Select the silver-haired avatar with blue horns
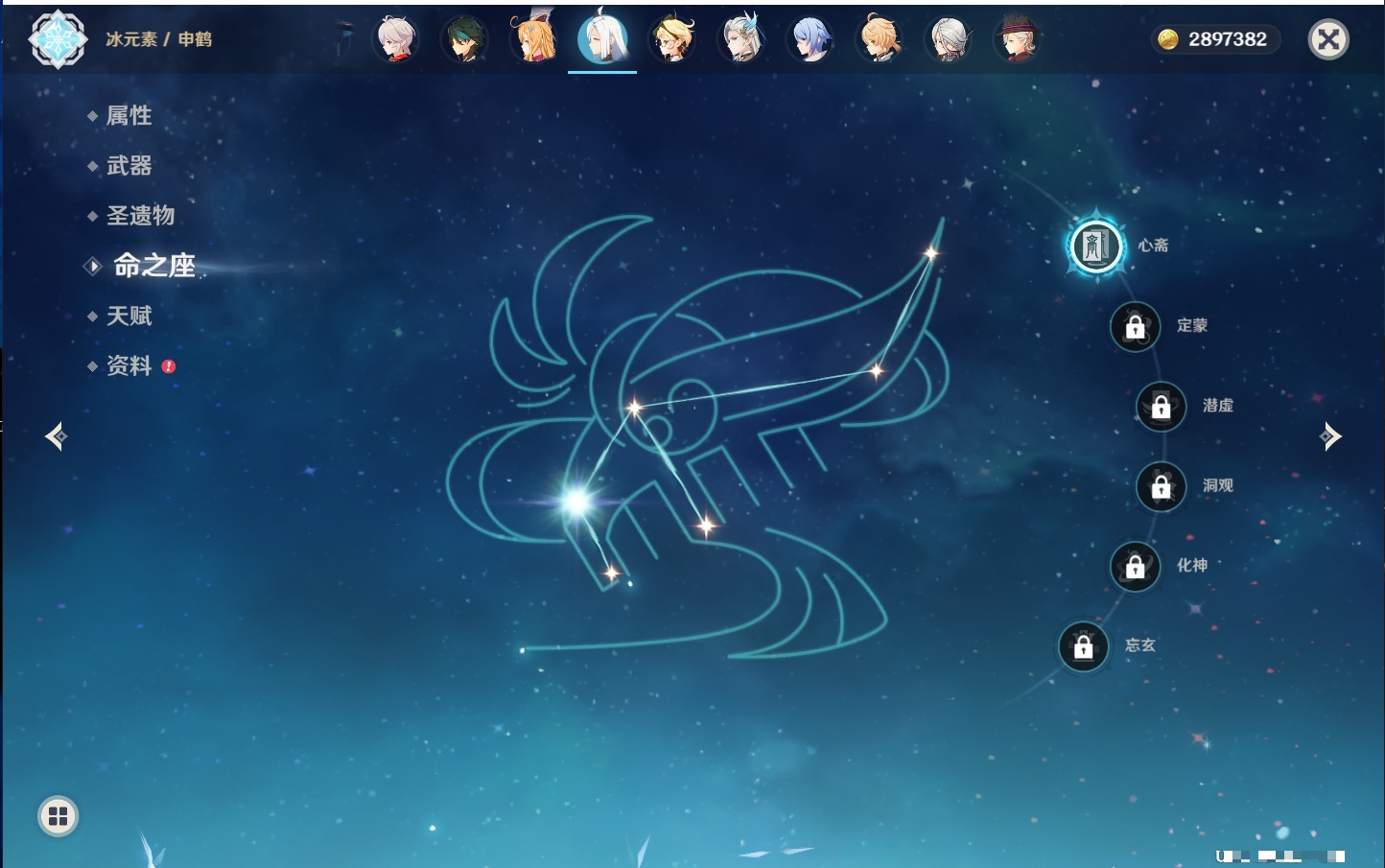Screen dimensions: 1385x868 point(741,38)
